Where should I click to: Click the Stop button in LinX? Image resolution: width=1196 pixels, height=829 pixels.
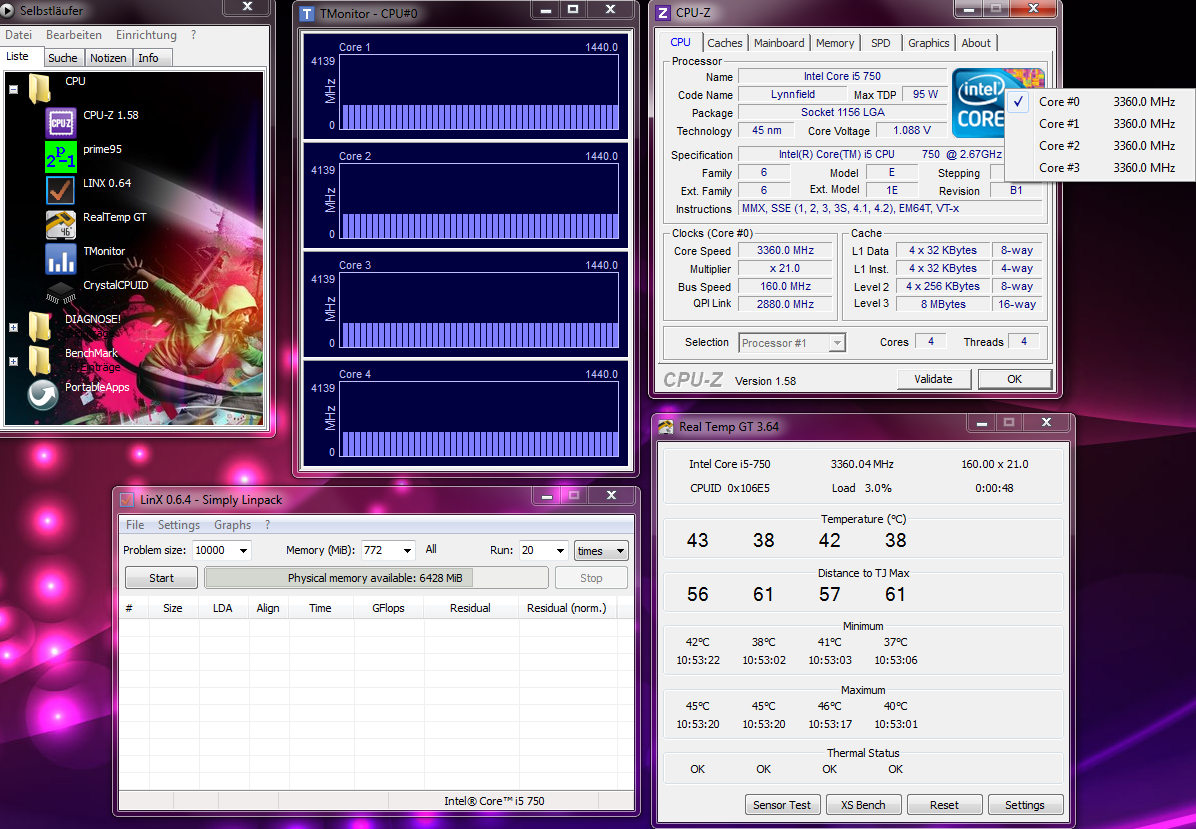pos(591,578)
